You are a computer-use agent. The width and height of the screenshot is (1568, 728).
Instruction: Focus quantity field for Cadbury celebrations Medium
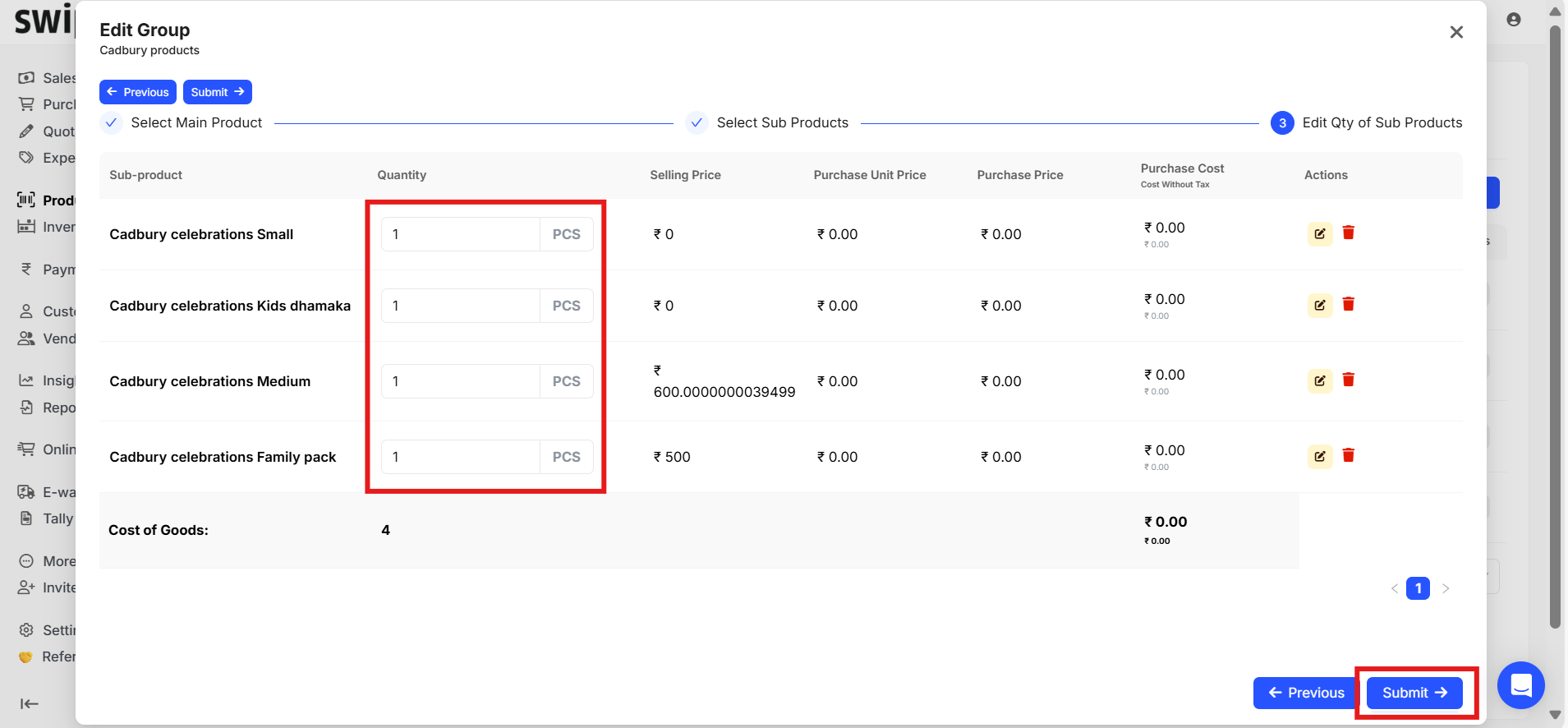click(x=461, y=381)
